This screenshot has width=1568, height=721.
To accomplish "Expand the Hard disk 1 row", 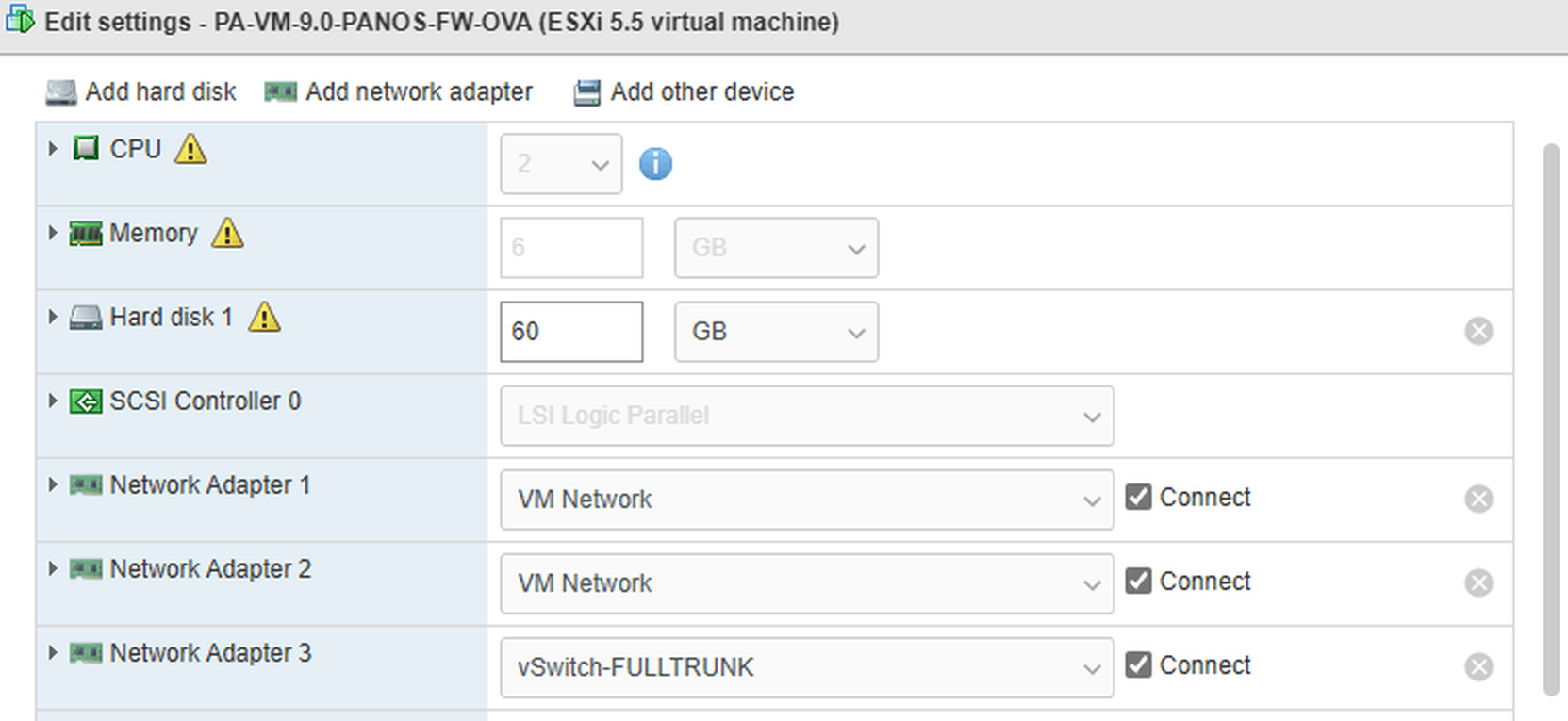I will (53, 317).
